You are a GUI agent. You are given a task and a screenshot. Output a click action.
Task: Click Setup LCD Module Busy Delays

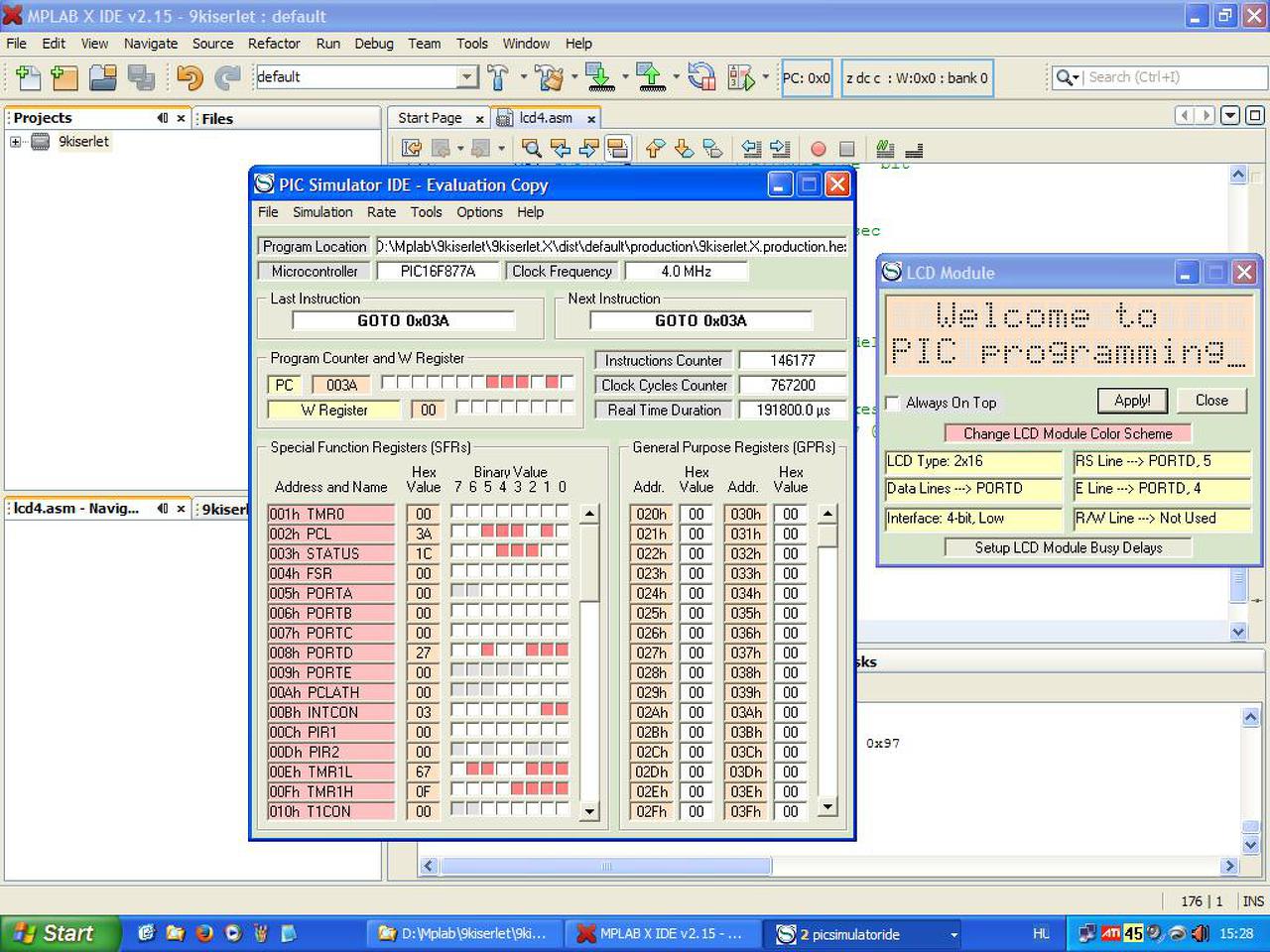(x=1068, y=547)
